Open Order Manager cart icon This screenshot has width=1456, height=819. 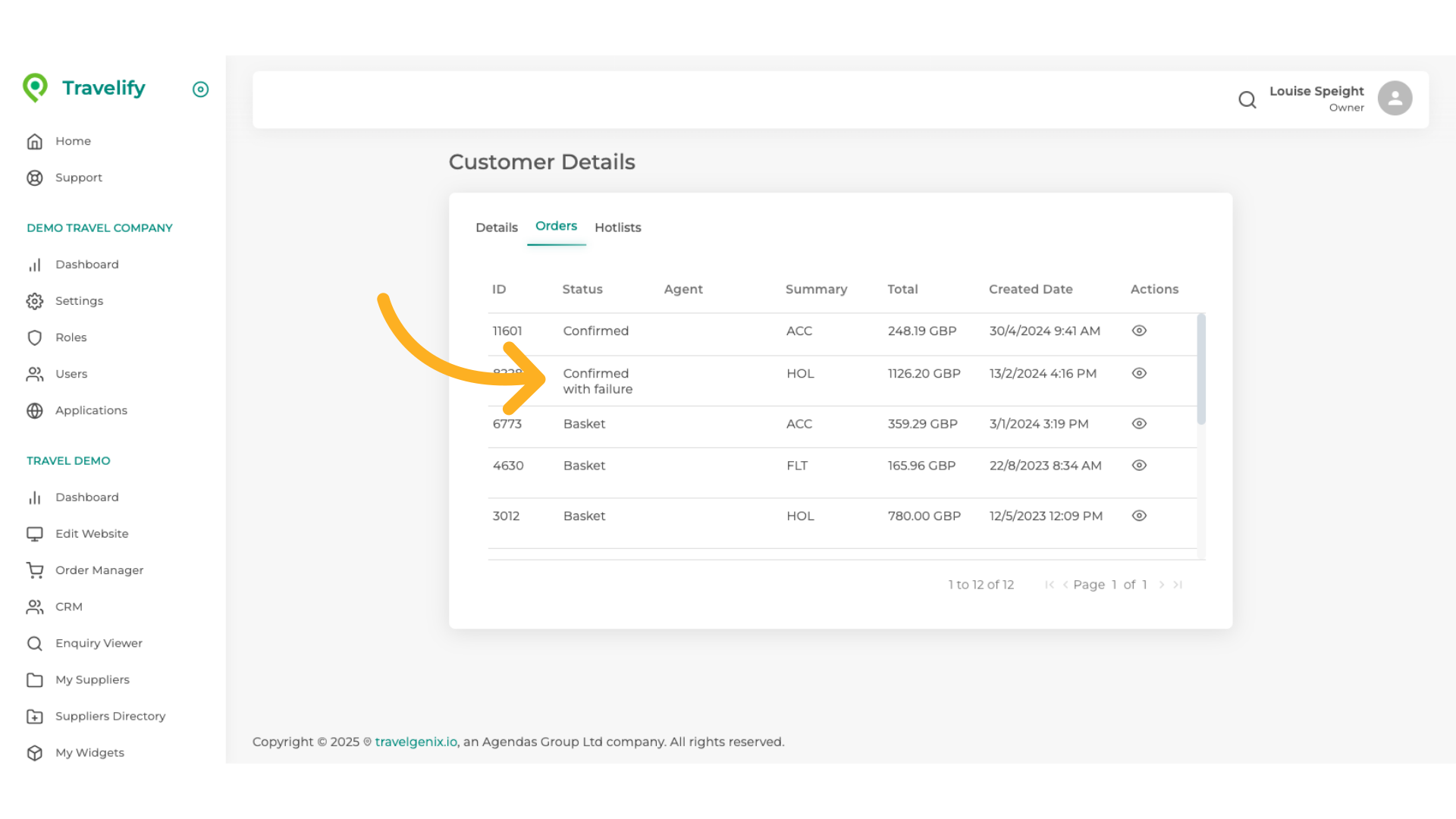(35, 570)
